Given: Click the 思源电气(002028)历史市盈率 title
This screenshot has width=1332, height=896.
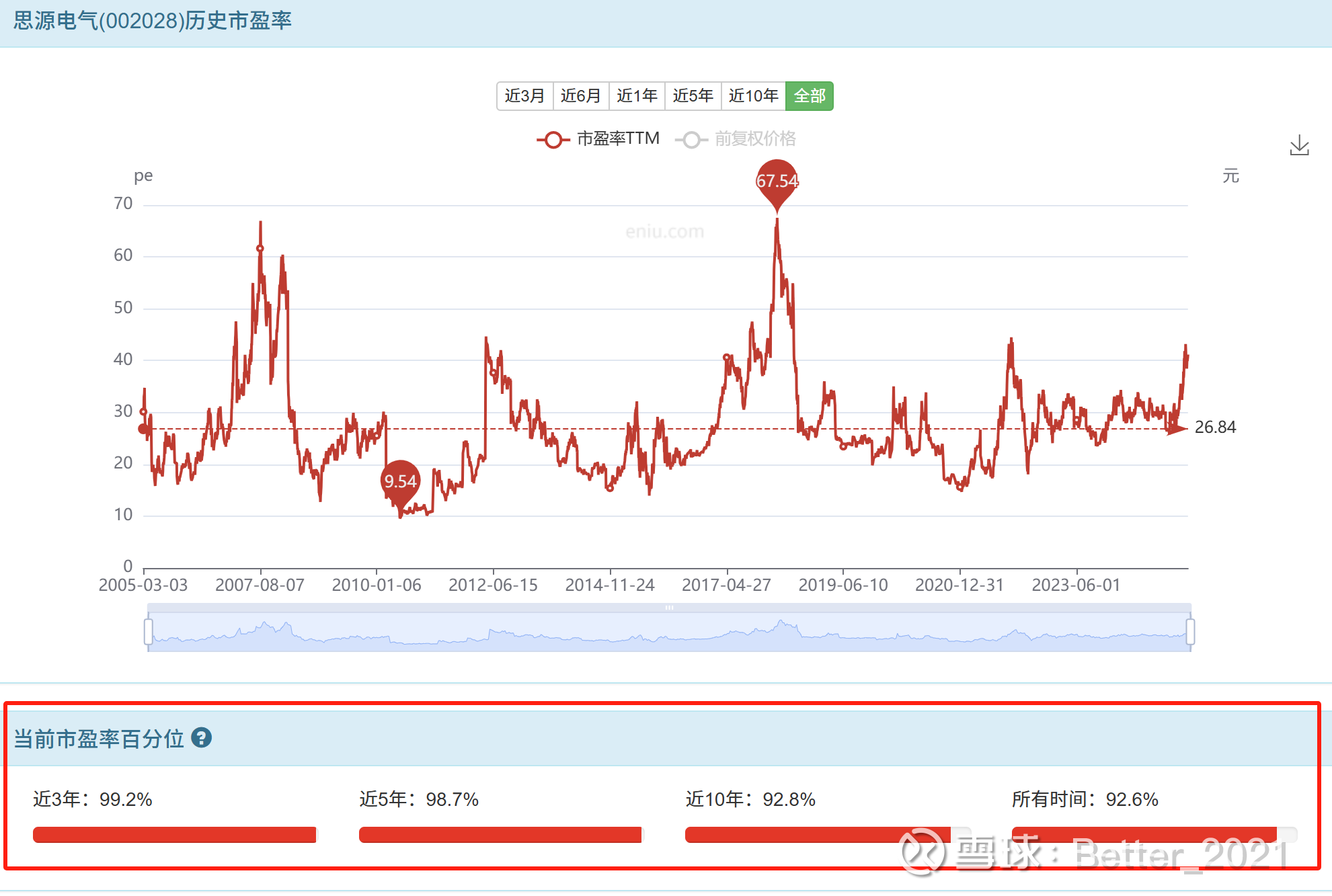Looking at the screenshot, I should pos(153,21).
